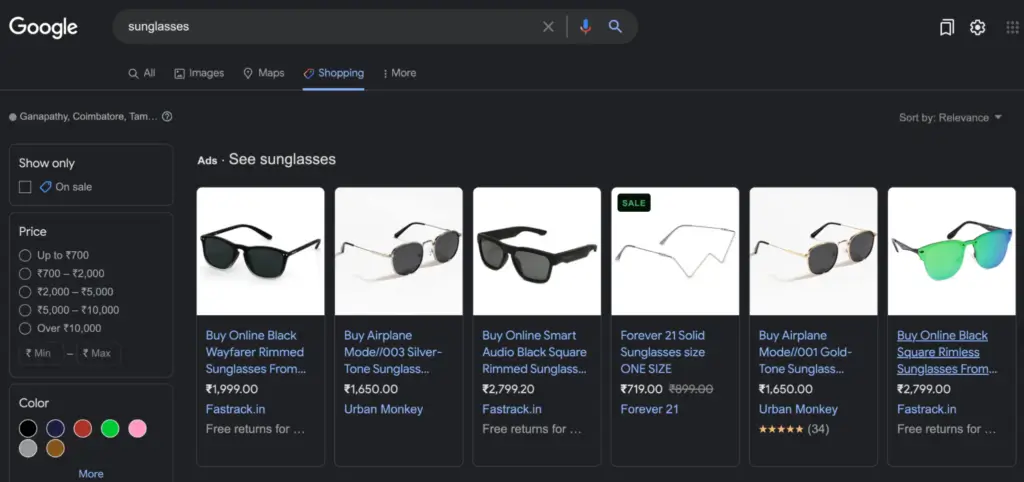Switch to the All results tab
The width and height of the screenshot is (1024, 482).
coord(142,73)
